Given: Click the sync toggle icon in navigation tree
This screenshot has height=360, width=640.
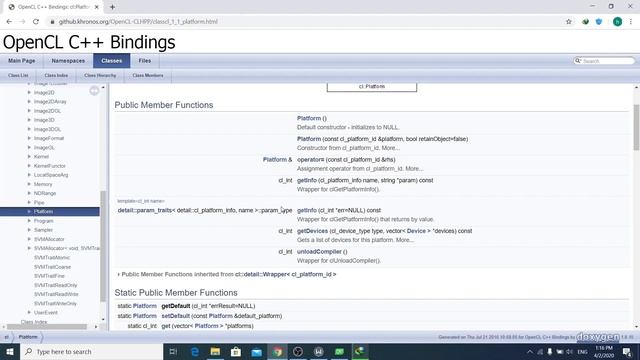Looking at the screenshot, I should 94,91.
